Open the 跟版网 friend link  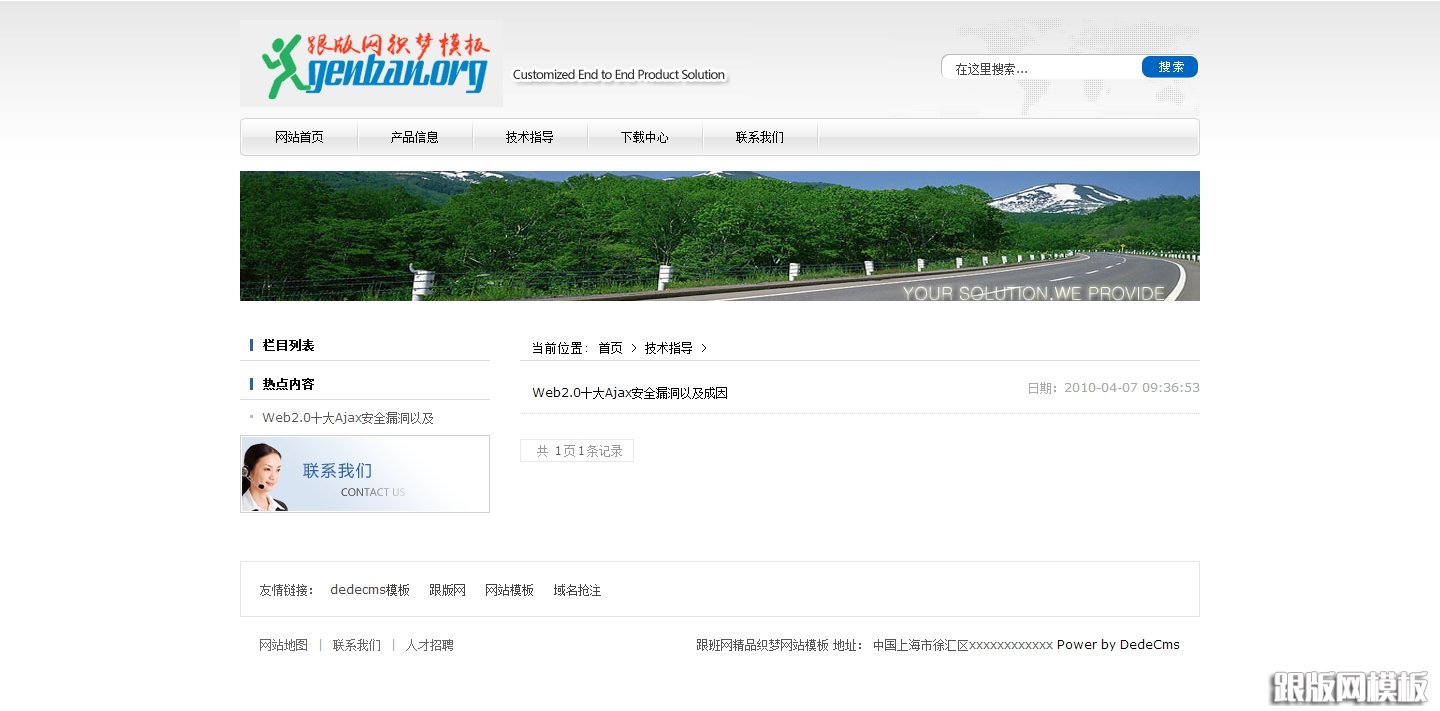[446, 589]
